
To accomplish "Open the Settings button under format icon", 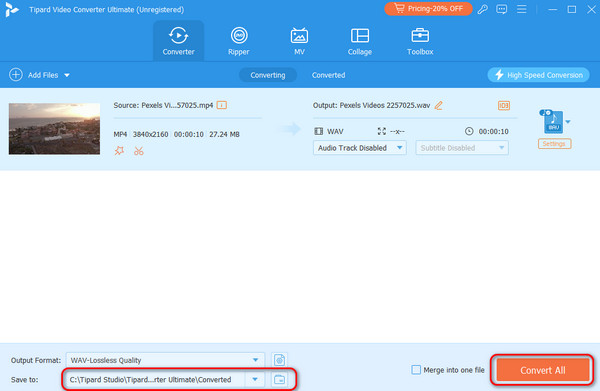I will click(x=554, y=143).
